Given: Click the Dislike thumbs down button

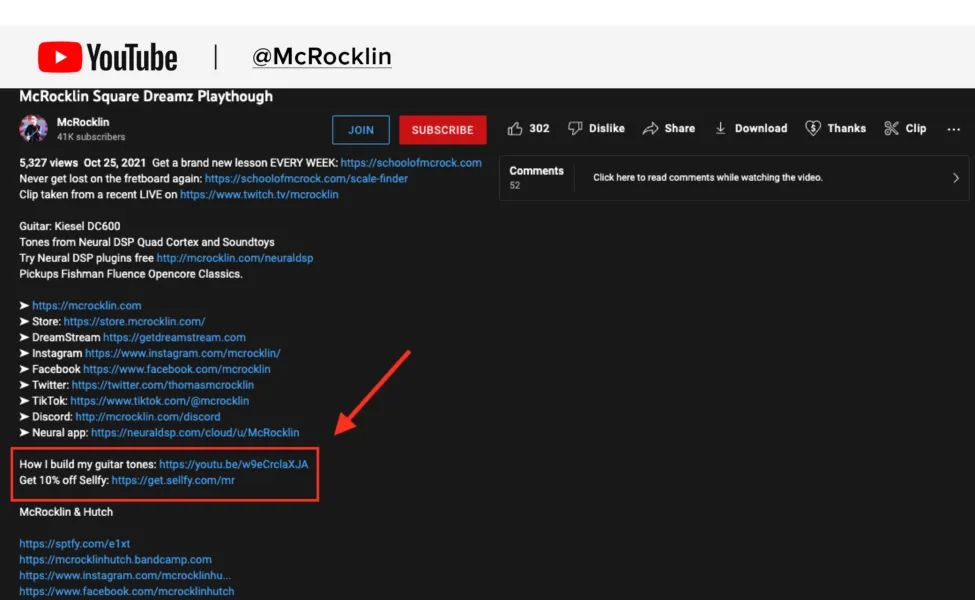Looking at the screenshot, I should 596,129.
